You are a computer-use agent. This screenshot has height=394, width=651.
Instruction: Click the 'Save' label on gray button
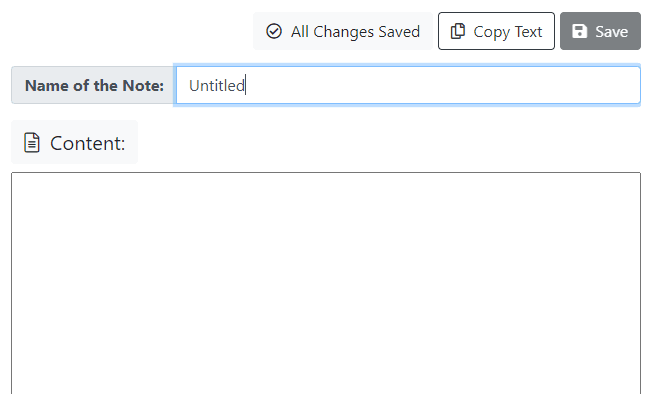[x=612, y=32]
